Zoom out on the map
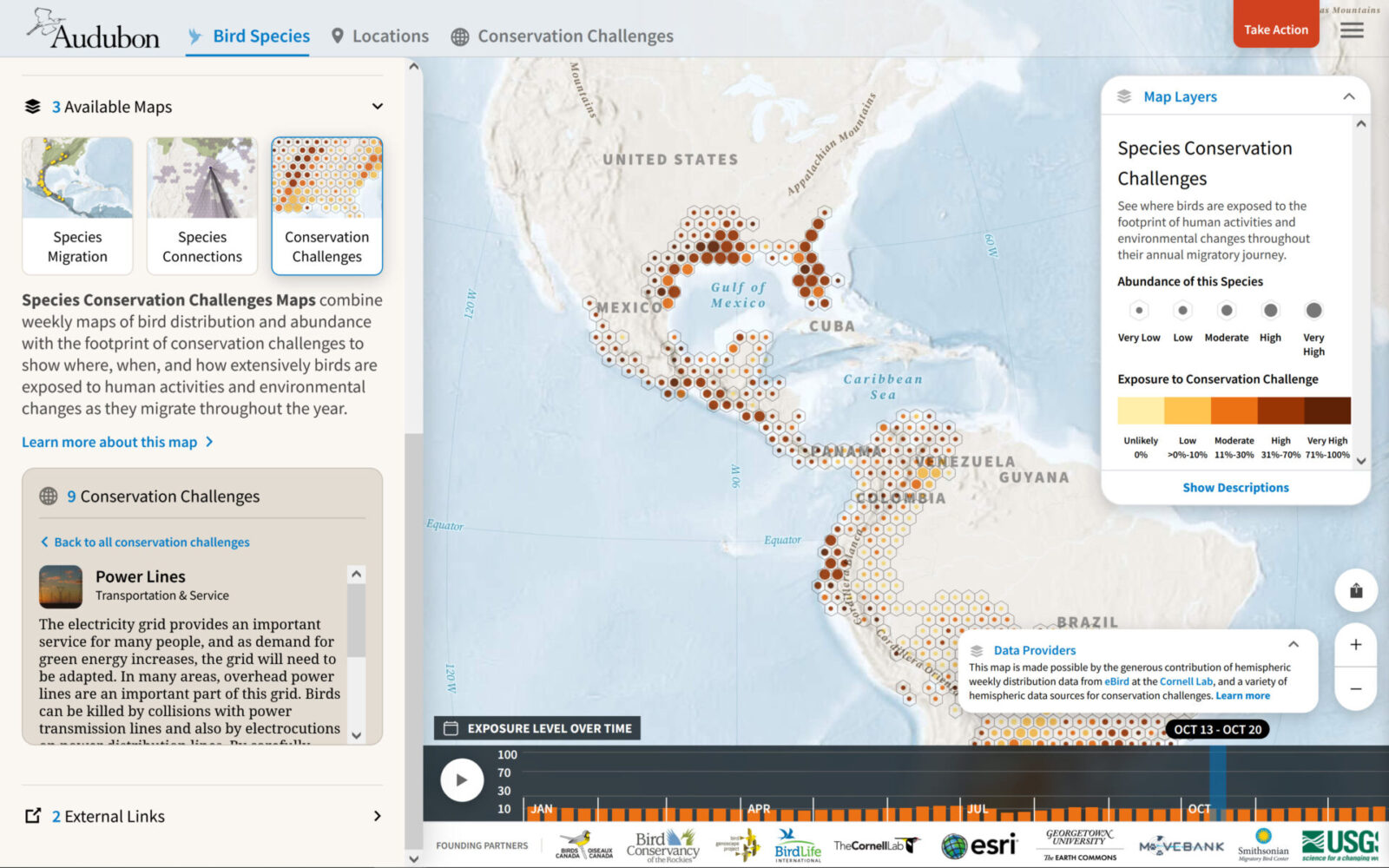The height and width of the screenshot is (868, 1389). 1355,687
